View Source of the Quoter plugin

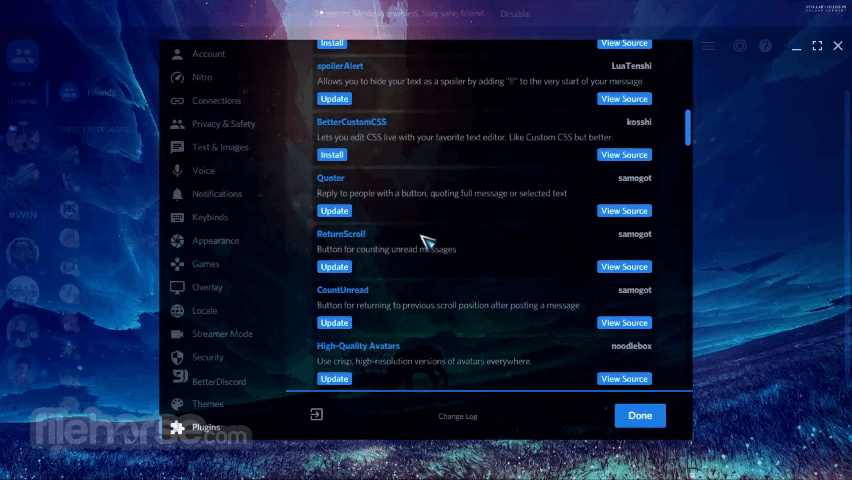point(624,211)
